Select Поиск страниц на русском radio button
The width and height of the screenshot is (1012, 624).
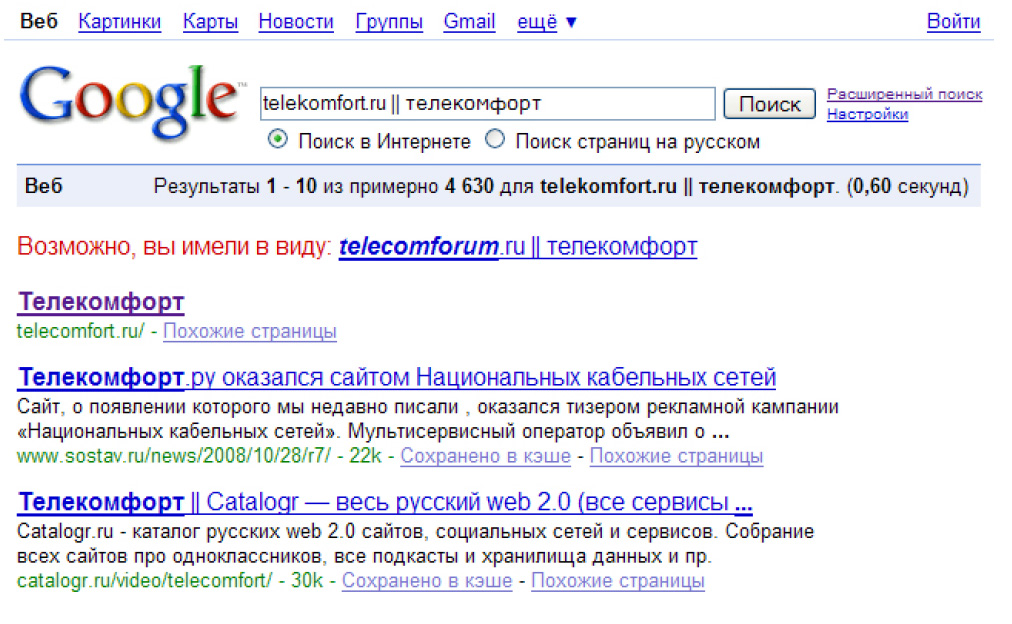[x=495, y=139]
